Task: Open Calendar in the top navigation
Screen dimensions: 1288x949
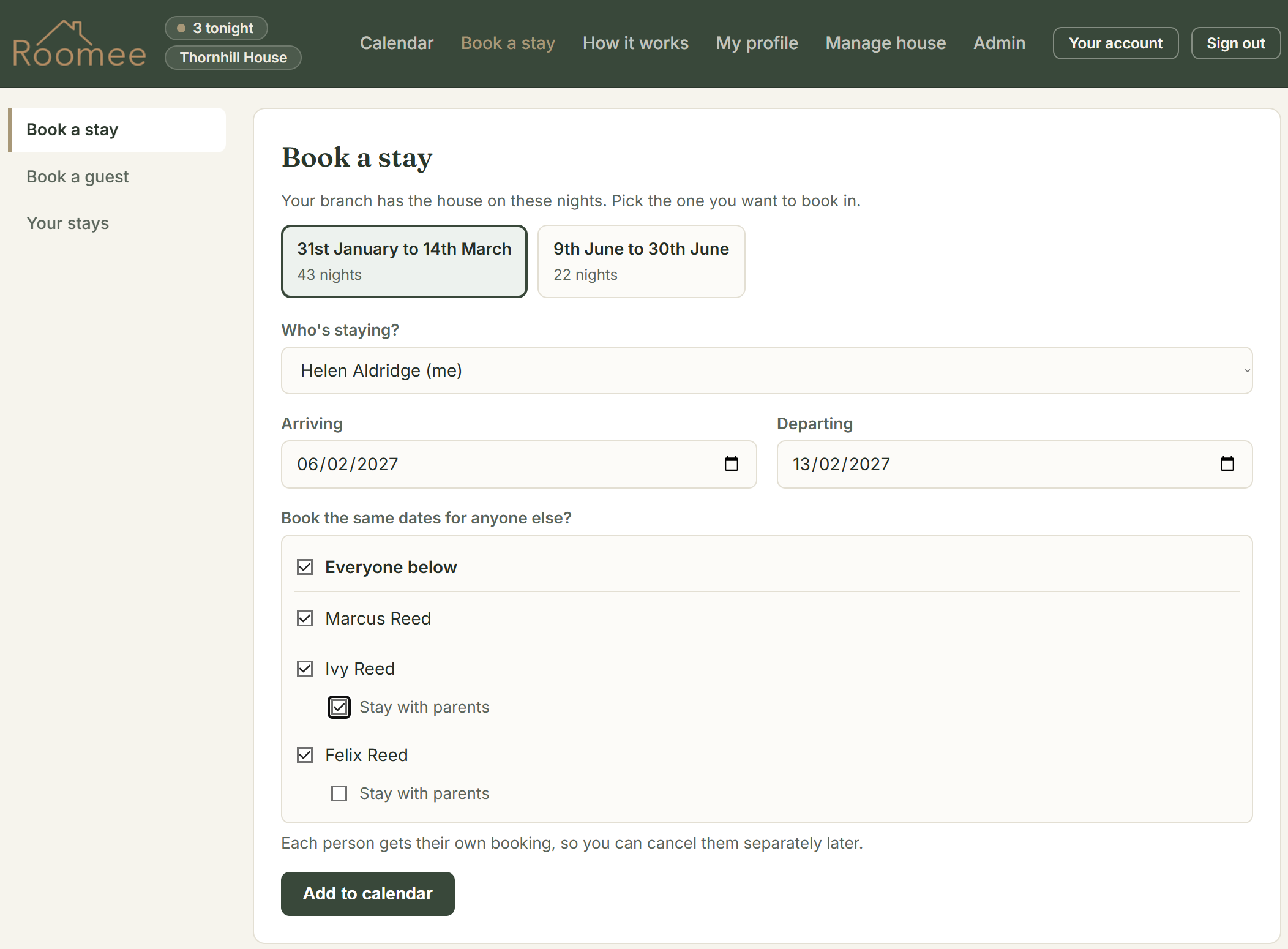Action: pyautogui.click(x=397, y=43)
